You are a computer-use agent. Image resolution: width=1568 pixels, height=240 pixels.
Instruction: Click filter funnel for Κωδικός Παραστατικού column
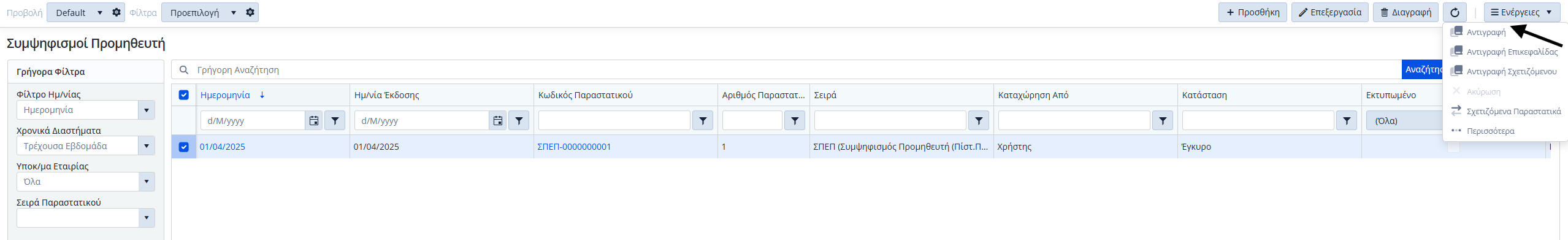703,121
